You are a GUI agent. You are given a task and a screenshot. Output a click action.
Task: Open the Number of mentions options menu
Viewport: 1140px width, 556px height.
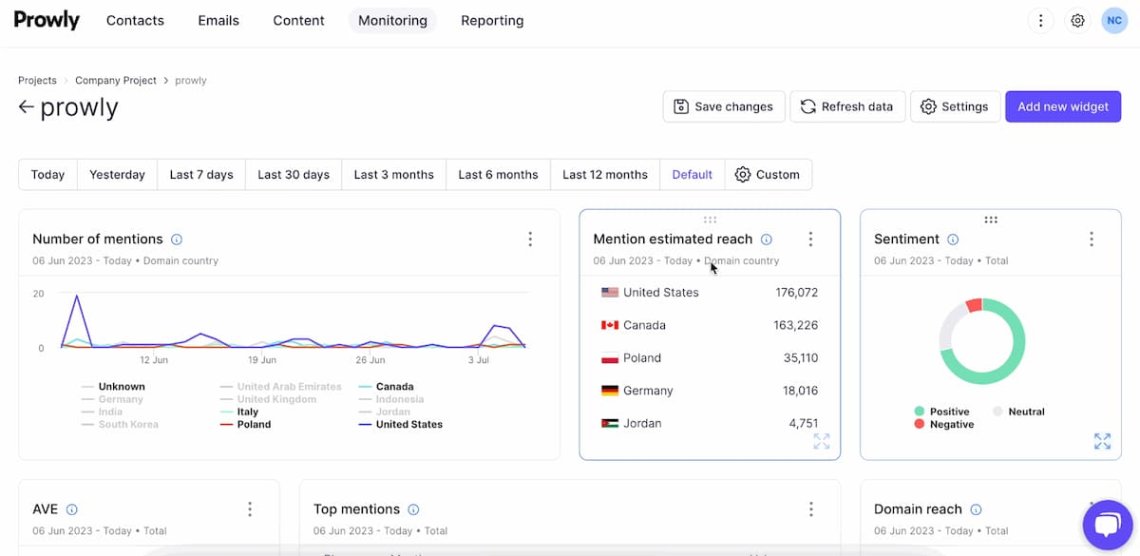pyautogui.click(x=530, y=239)
